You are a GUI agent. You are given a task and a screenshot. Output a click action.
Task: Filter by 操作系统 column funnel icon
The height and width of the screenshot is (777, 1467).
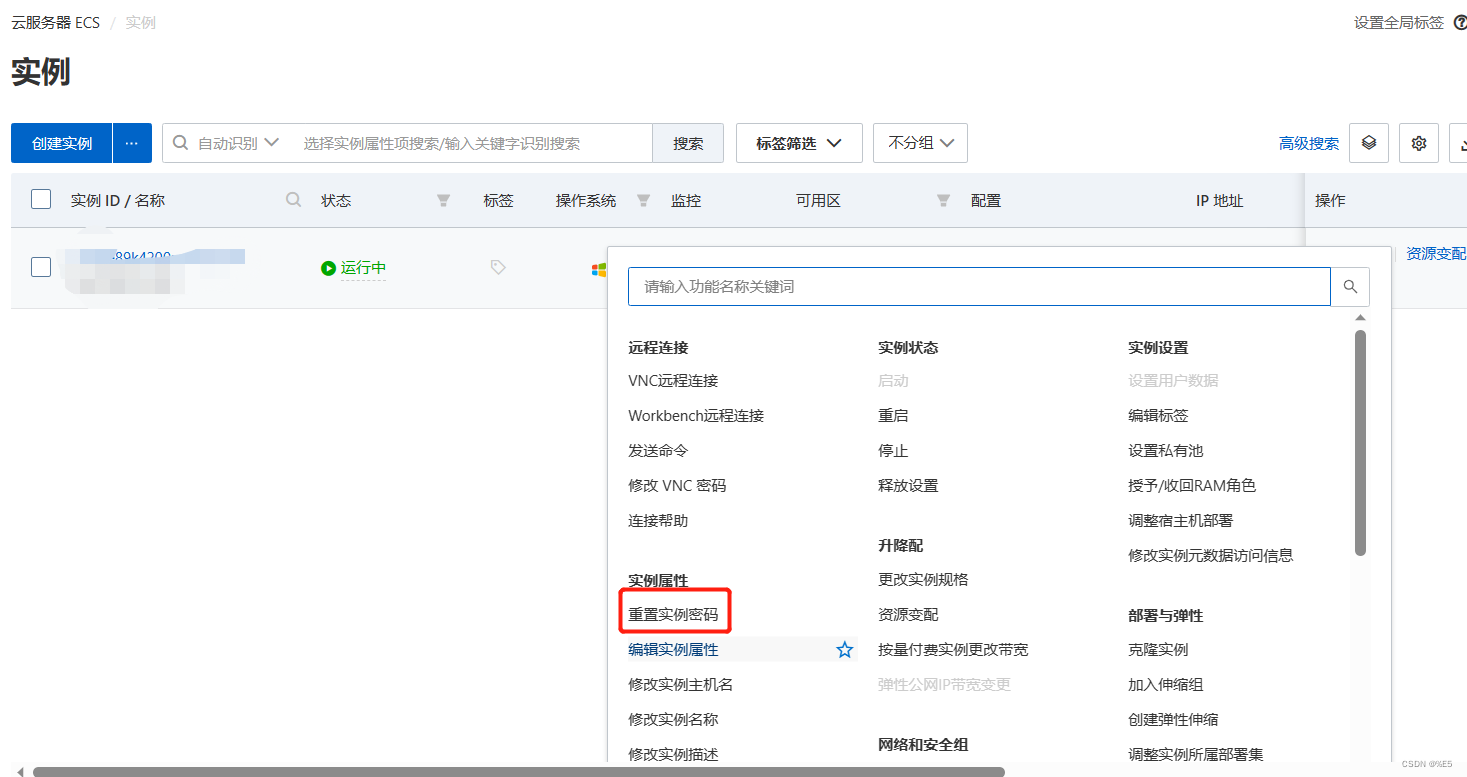[x=643, y=200]
